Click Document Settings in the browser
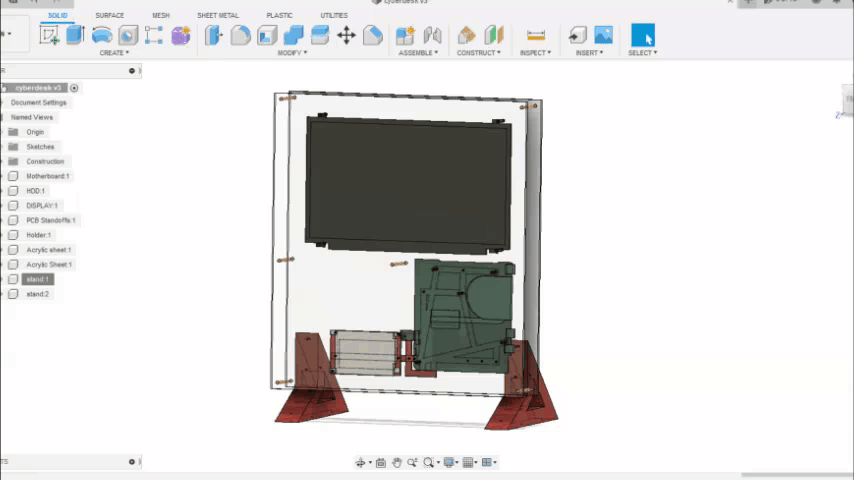854x480 pixels. tap(39, 103)
